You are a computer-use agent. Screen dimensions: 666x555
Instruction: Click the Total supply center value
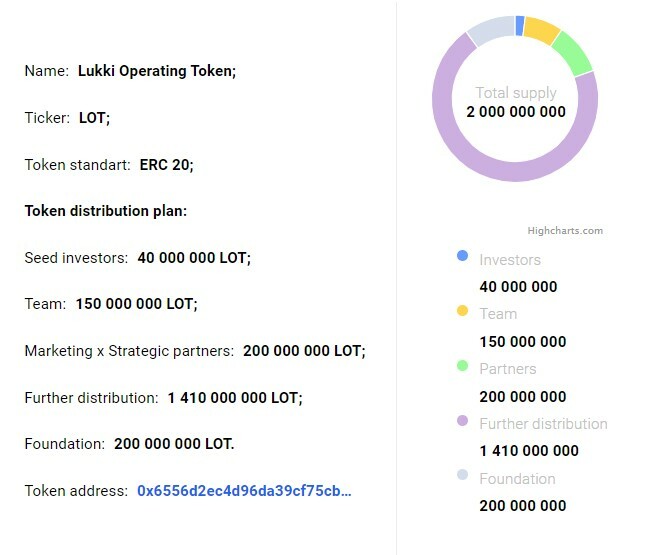click(x=516, y=112)
